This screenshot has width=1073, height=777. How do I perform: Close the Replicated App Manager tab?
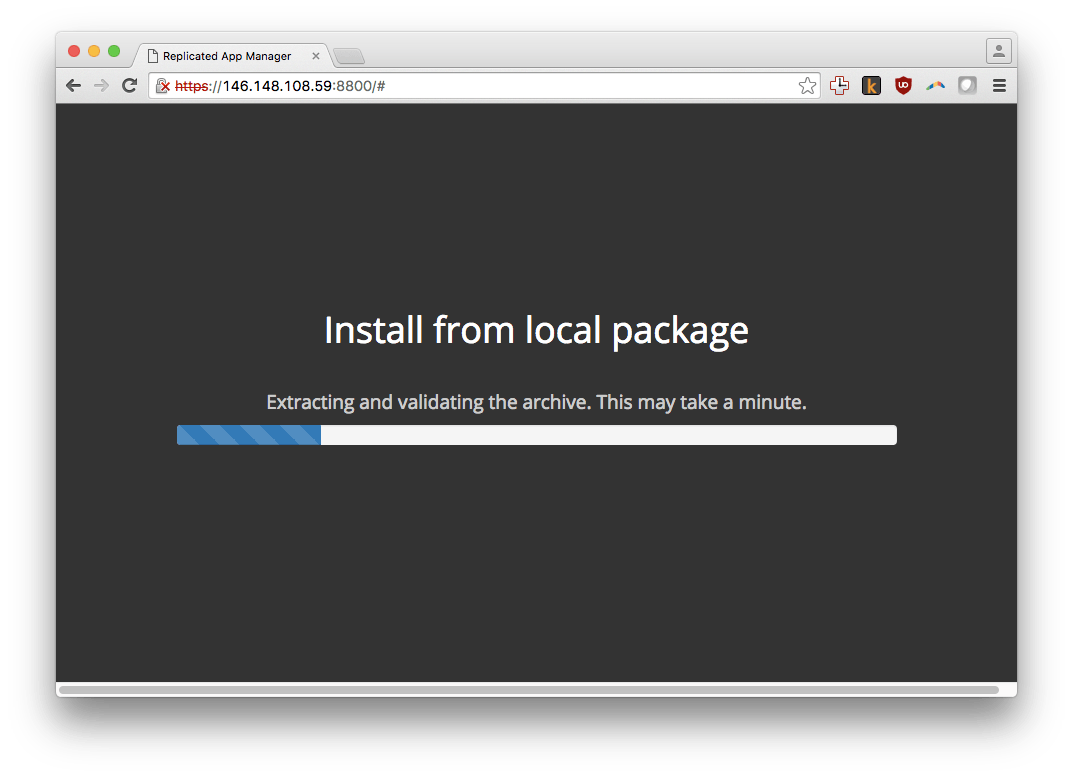[315, 56]
